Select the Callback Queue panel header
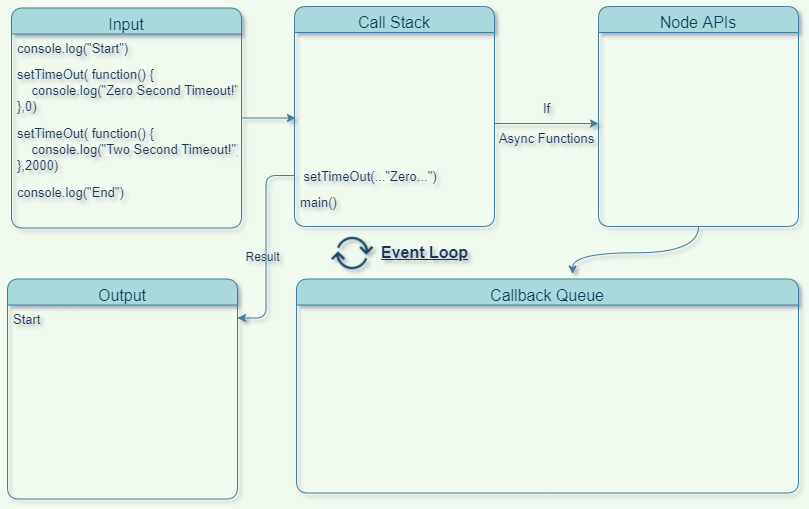This screenshot has height=509, width=809. click(547, 295)
